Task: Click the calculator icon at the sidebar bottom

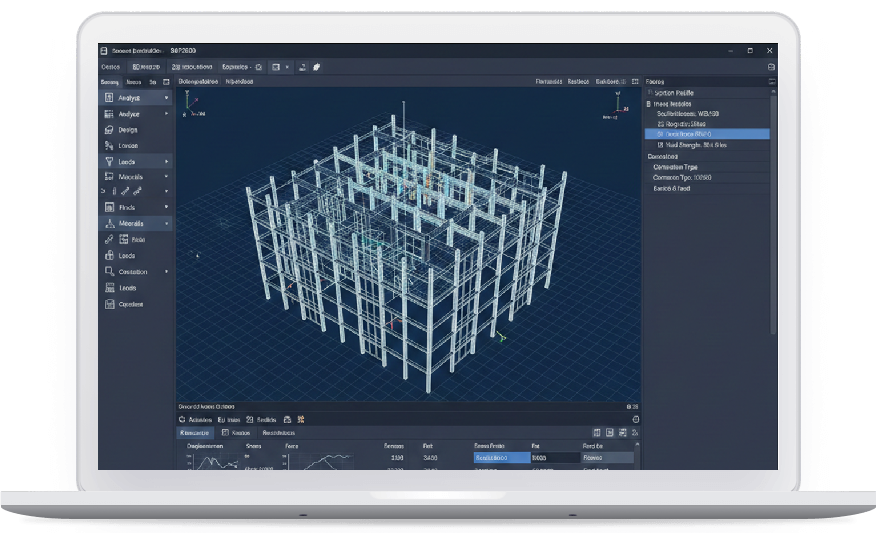Action: 110,304
